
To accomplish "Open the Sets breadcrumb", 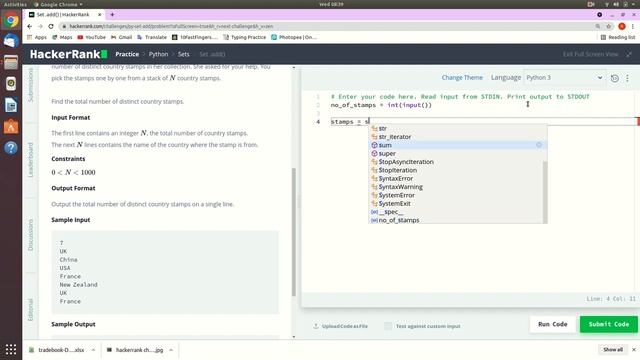I will [184, 54].
